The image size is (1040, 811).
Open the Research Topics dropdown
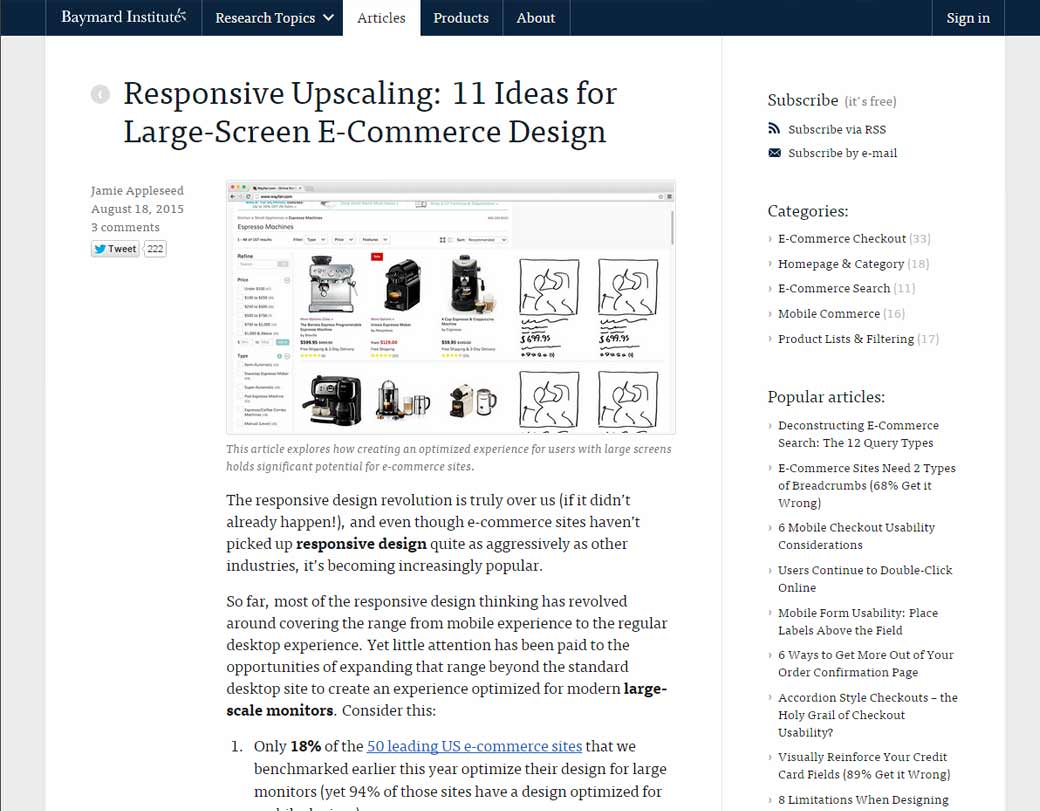point(272,17)
